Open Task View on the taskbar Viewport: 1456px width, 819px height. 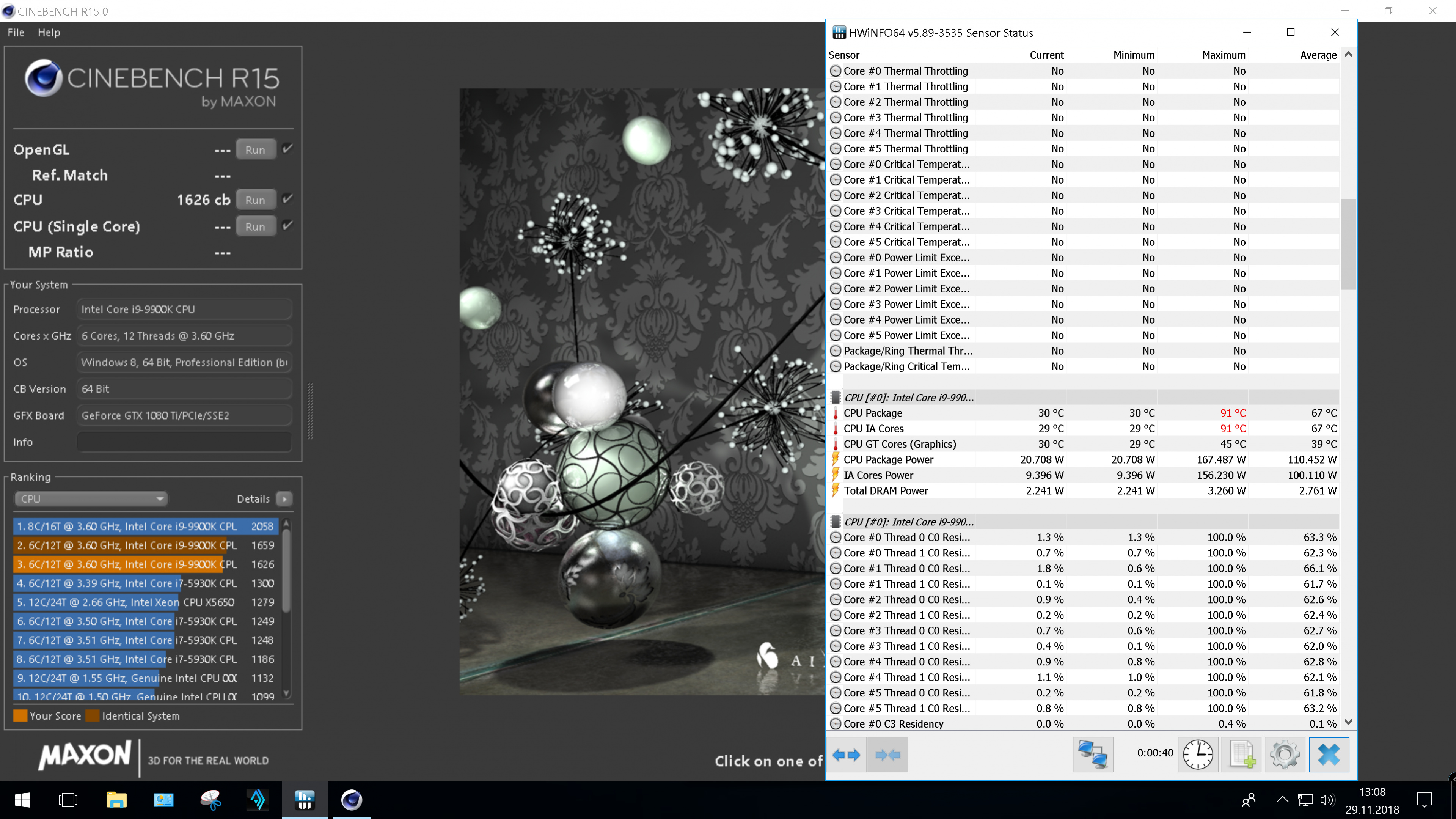click(x=68, y=800)
